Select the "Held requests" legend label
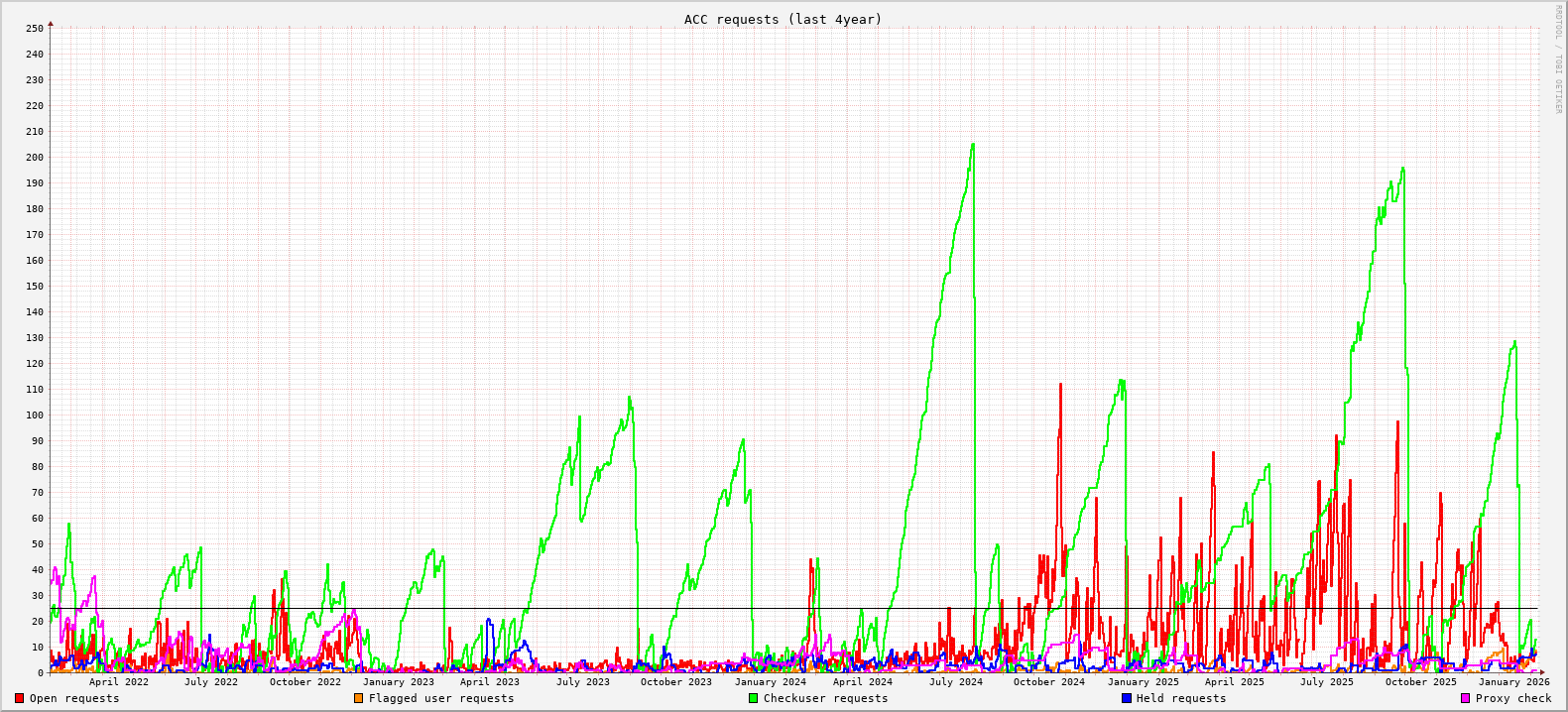The image size is (1568, 712). point(1181,698)
